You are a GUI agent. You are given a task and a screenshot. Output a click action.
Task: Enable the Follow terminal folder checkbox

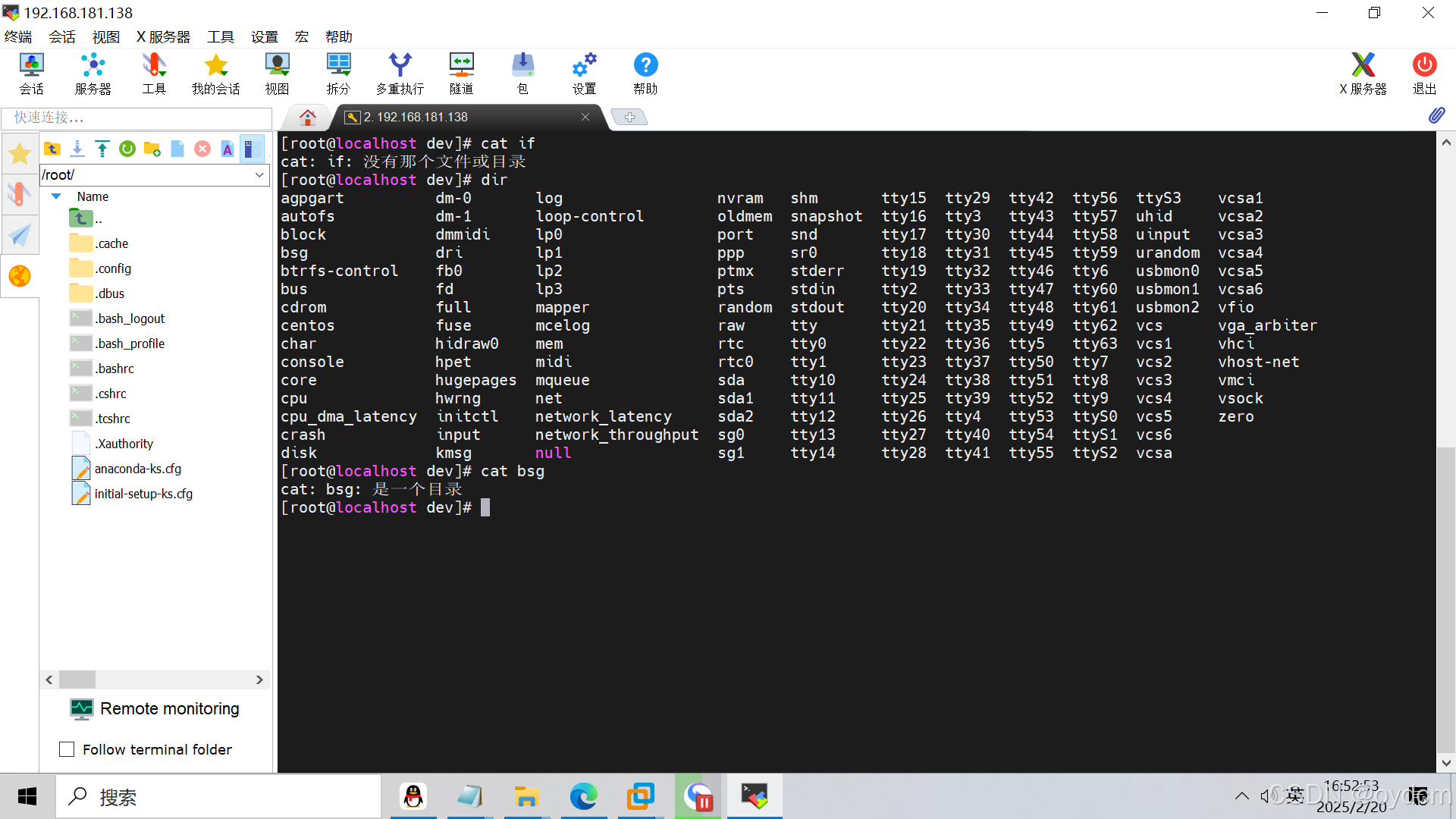coord(67,749)
